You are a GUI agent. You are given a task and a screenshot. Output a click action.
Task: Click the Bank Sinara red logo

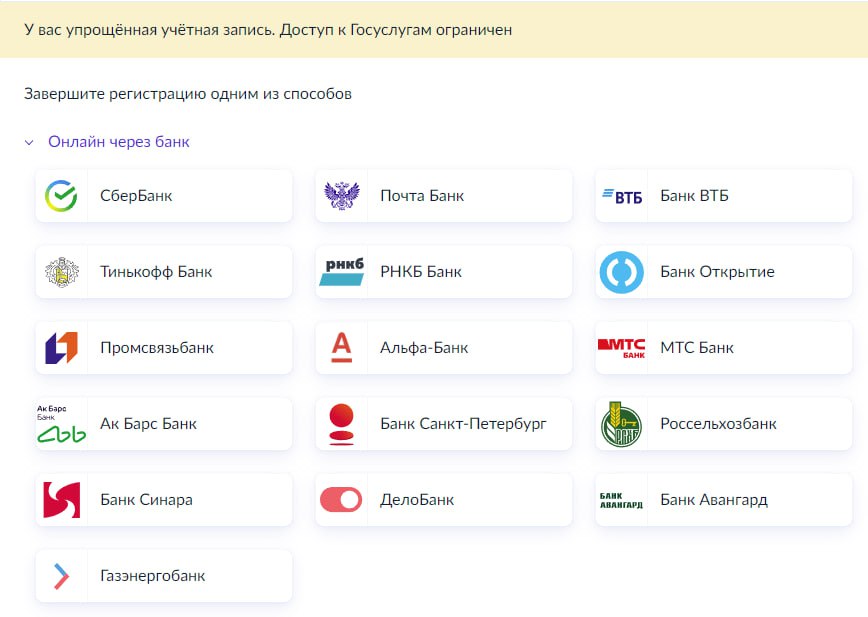pos(61,500)
